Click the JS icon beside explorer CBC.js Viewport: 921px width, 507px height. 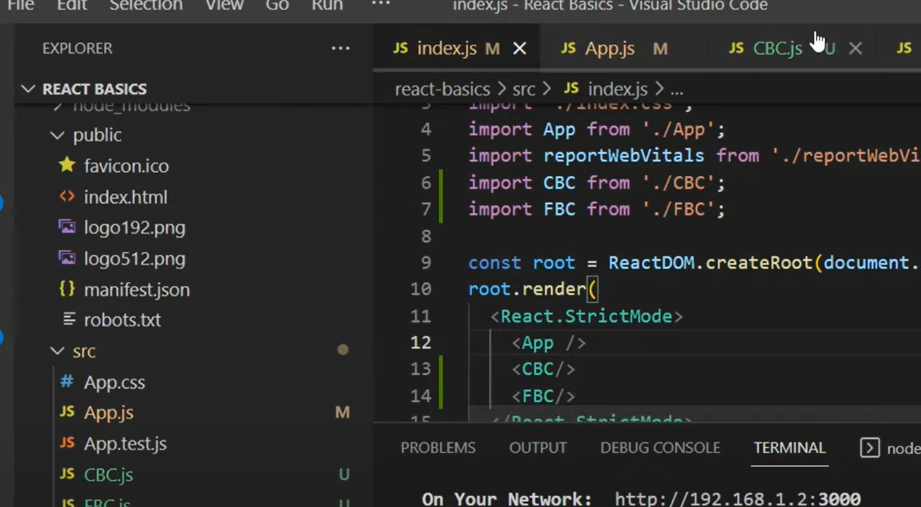click(67, 474)
